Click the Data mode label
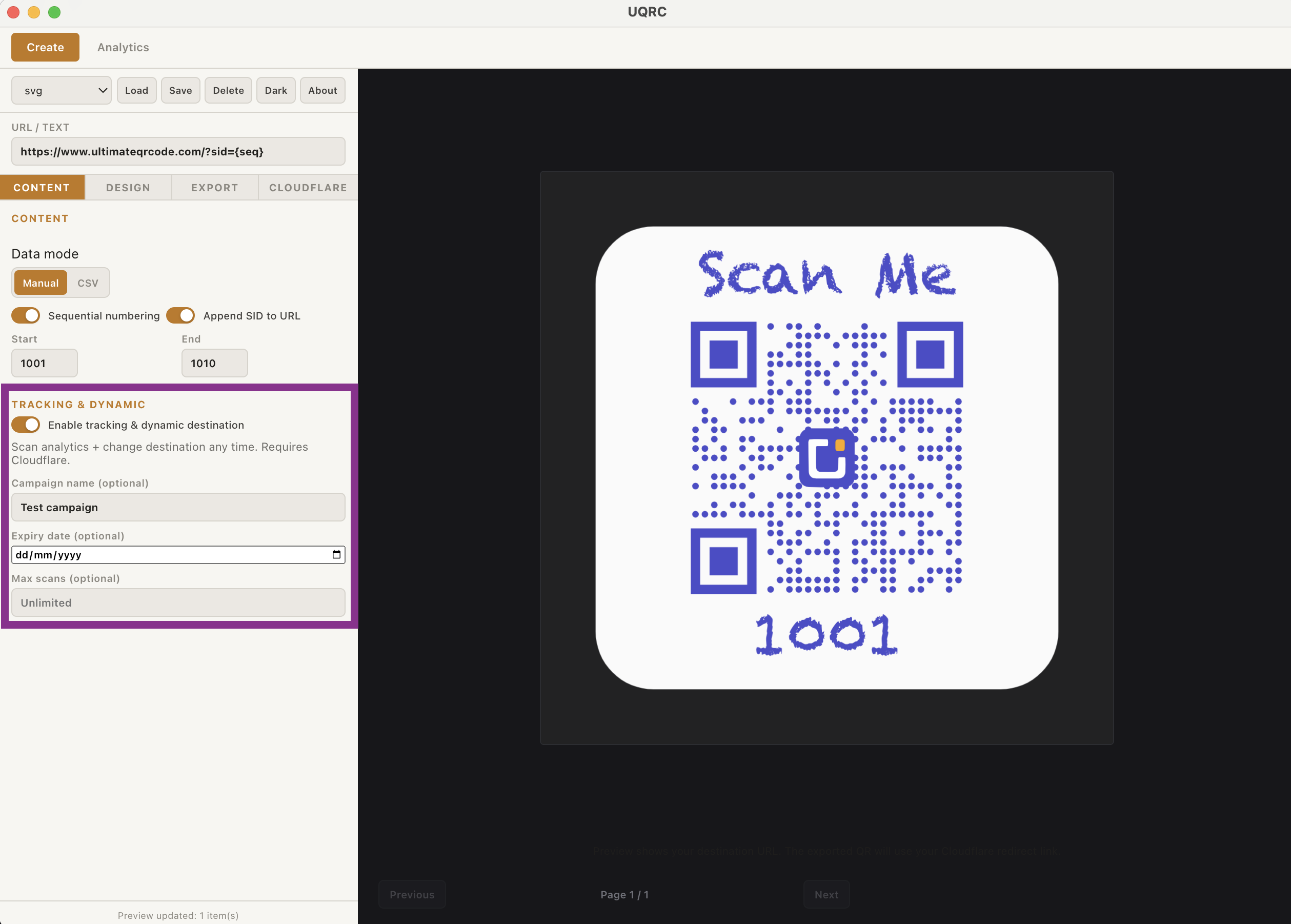 [45, 254]
